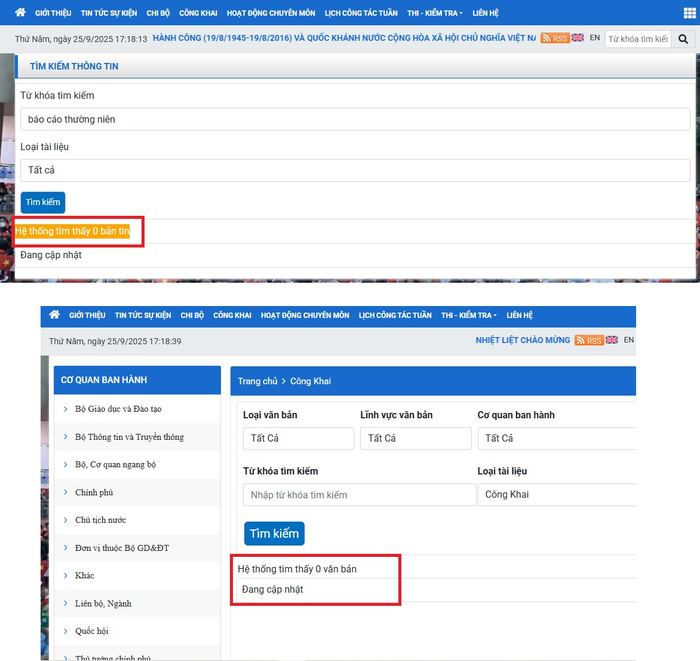Open the apps grid icon at top right
This screenshot has width=700, height=661.
[689, 13]
